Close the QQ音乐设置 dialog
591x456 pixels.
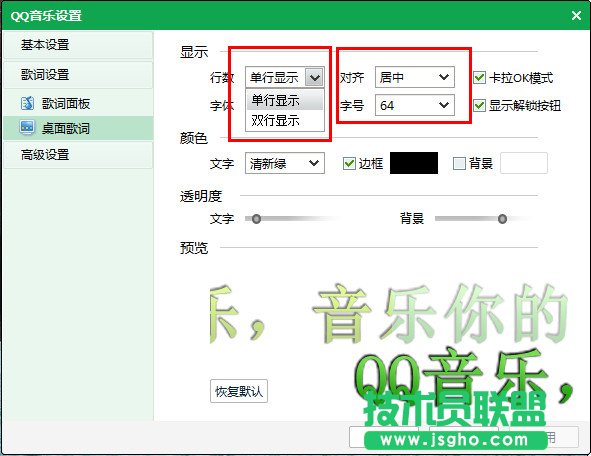[x=576, y=15]
